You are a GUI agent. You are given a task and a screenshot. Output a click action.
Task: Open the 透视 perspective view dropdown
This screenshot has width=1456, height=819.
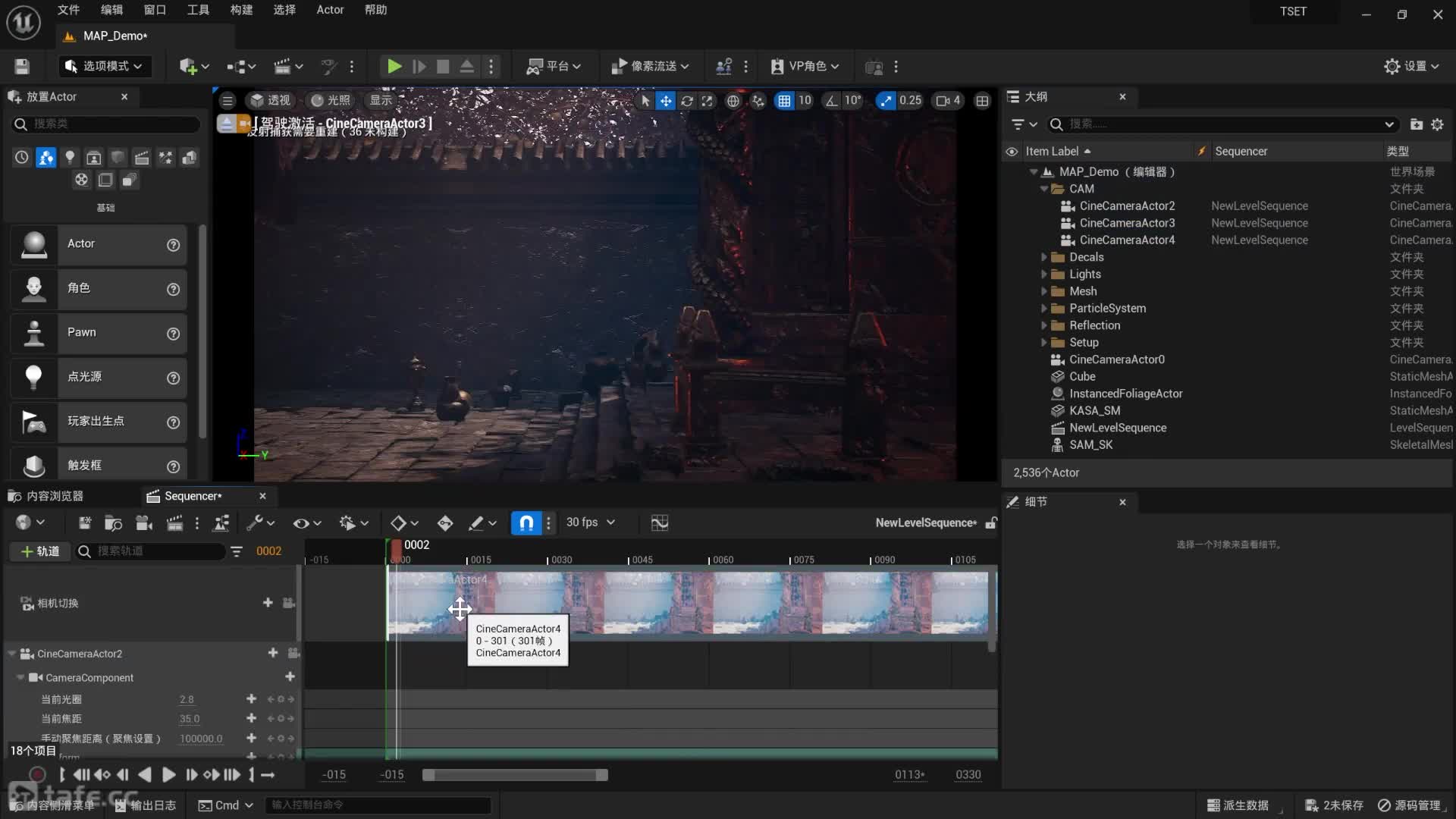270,101
